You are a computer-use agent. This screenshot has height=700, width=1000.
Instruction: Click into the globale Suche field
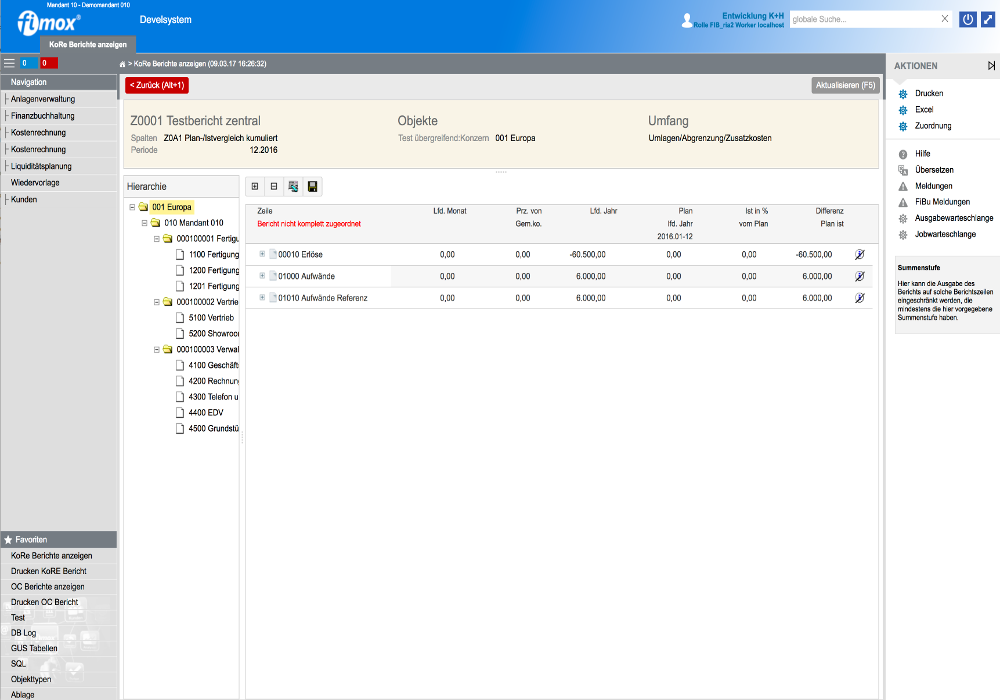(x=864, y=19)
